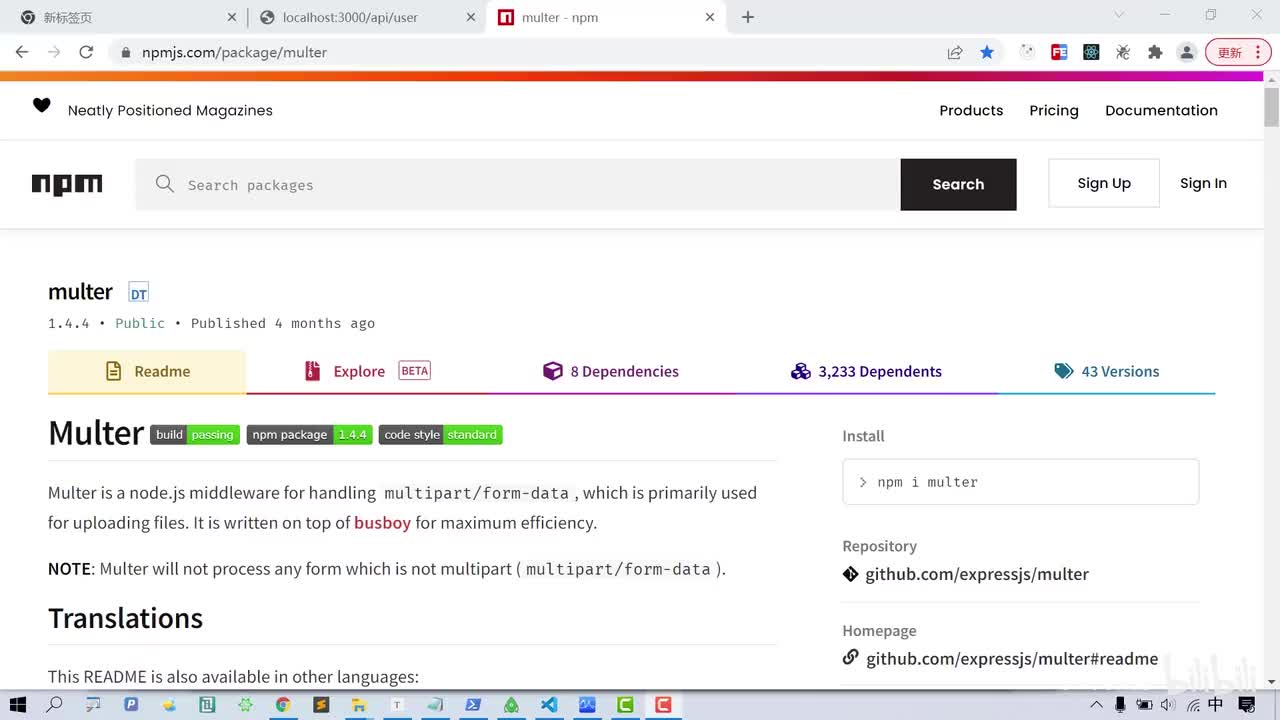The image size is (1280, 720).
Task: Click the black Search button
Action: point(958,184)
